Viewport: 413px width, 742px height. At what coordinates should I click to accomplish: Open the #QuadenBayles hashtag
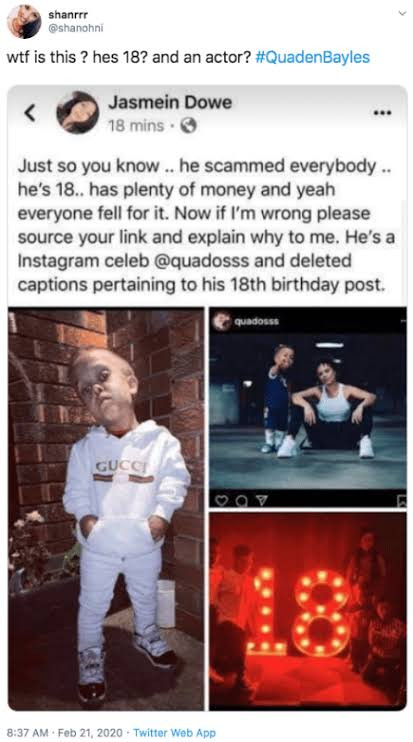312,58
